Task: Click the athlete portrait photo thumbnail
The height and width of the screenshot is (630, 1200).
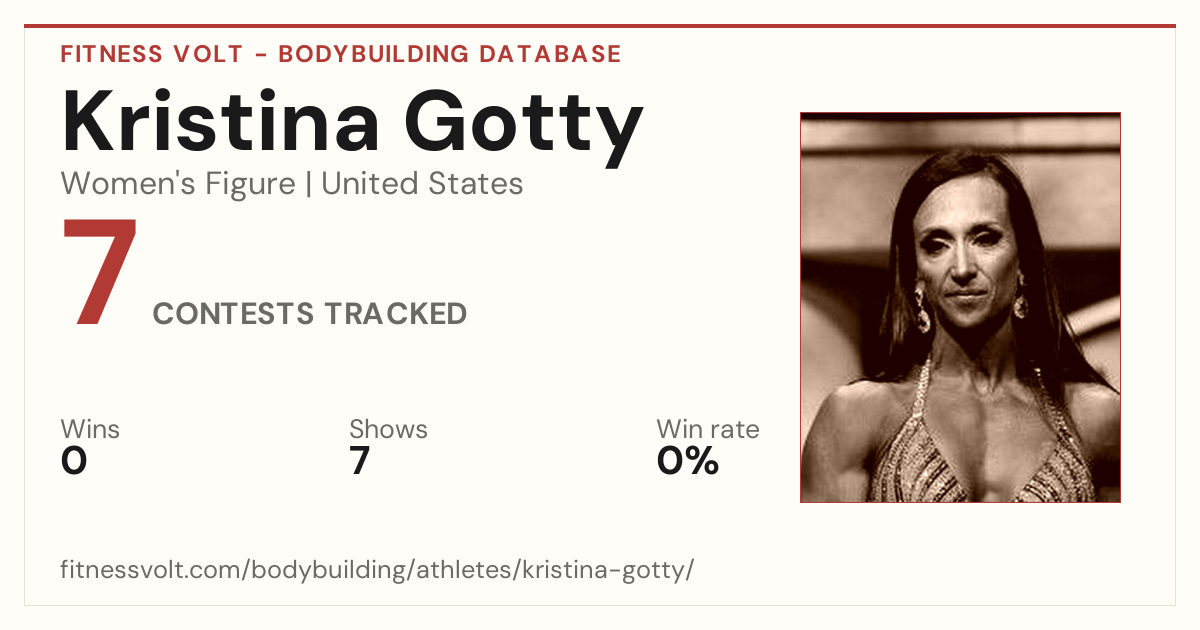Action: click(x=960, y=307)
